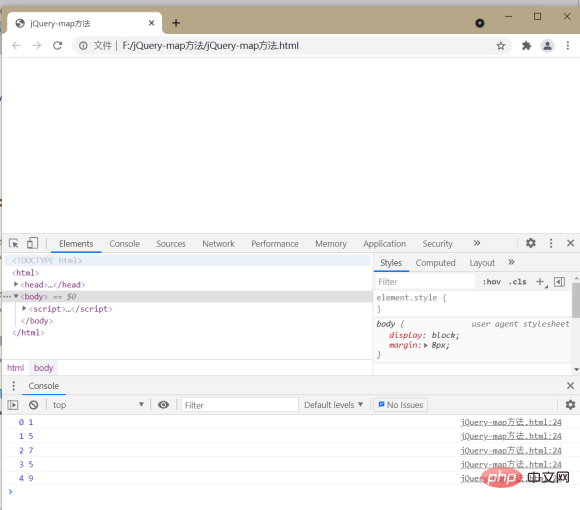Click the html breadcrumb
The width and height of the screenshot is (580, 510).
pyautogui.click(x=16, y=368)
